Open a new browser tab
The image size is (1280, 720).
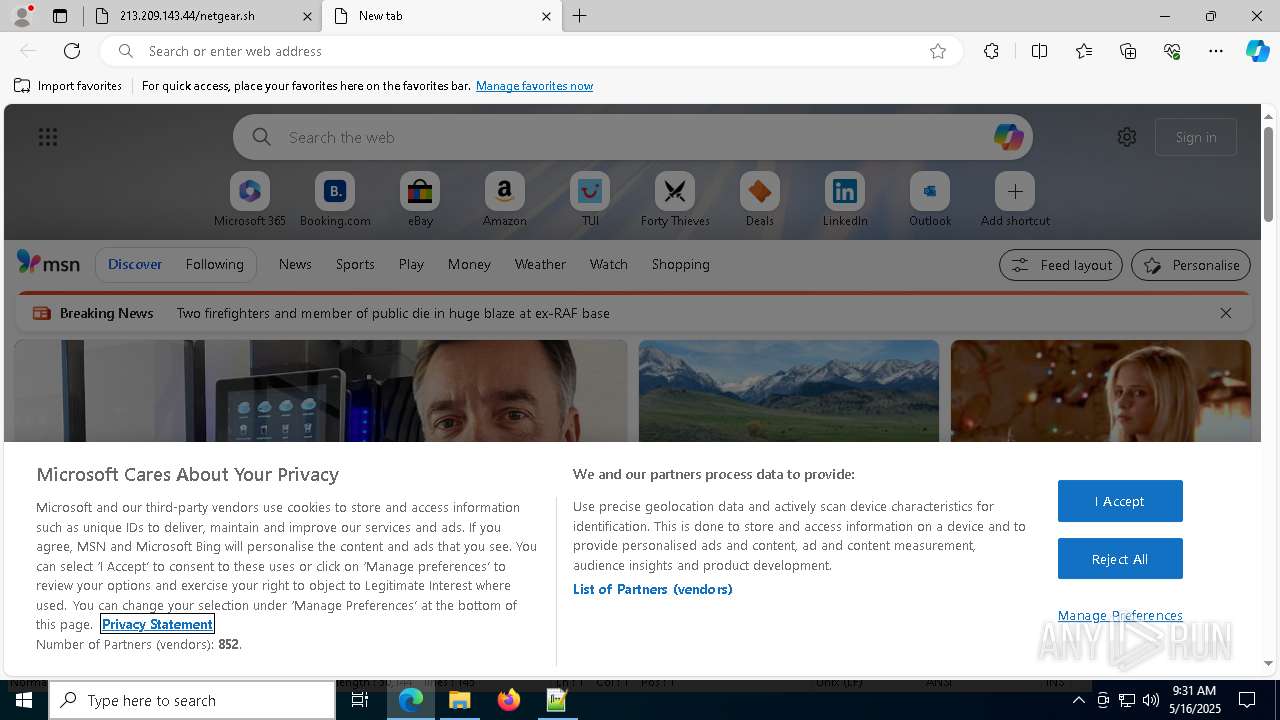click(x=579, y=16)
